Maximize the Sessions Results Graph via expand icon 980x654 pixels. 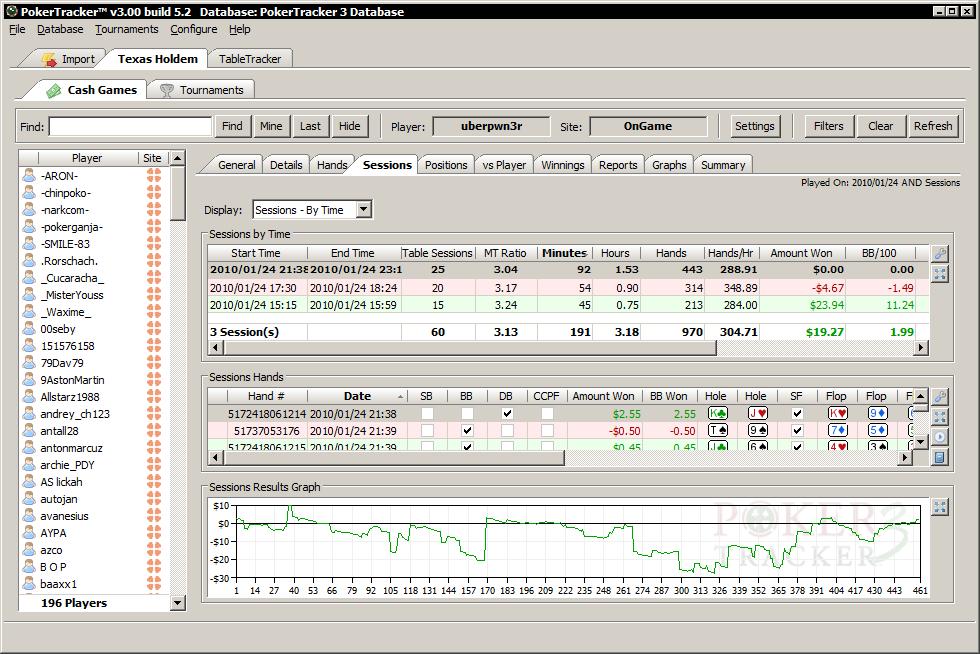(x=939, y=506)
